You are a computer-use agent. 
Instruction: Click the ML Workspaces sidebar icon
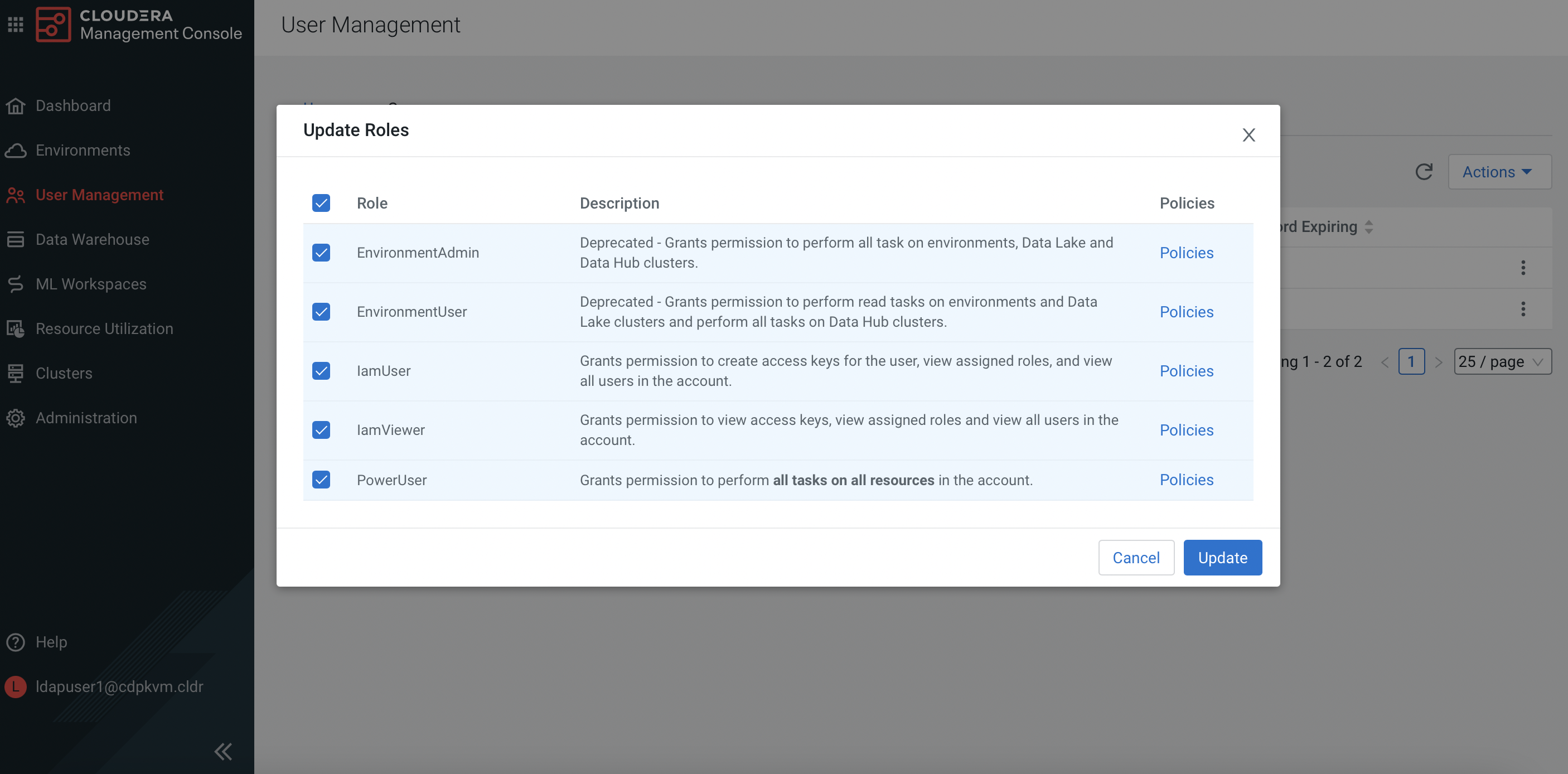15,284
